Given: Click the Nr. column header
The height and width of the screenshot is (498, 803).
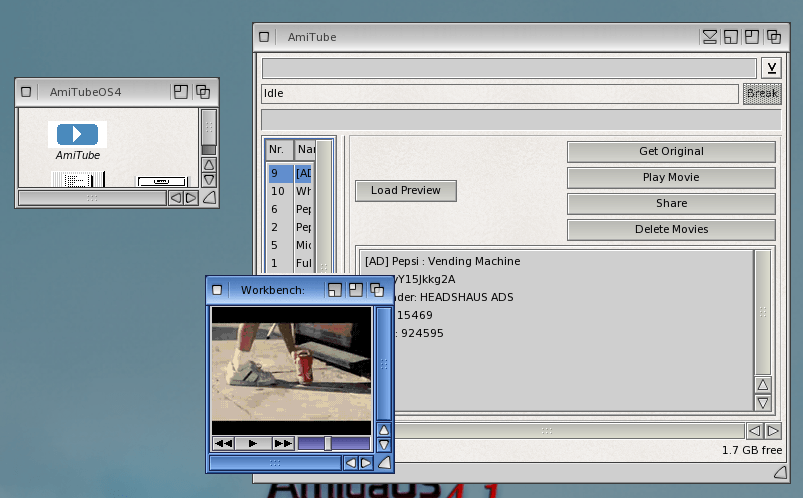Looking at the screenshot, I should coord(277,149).
